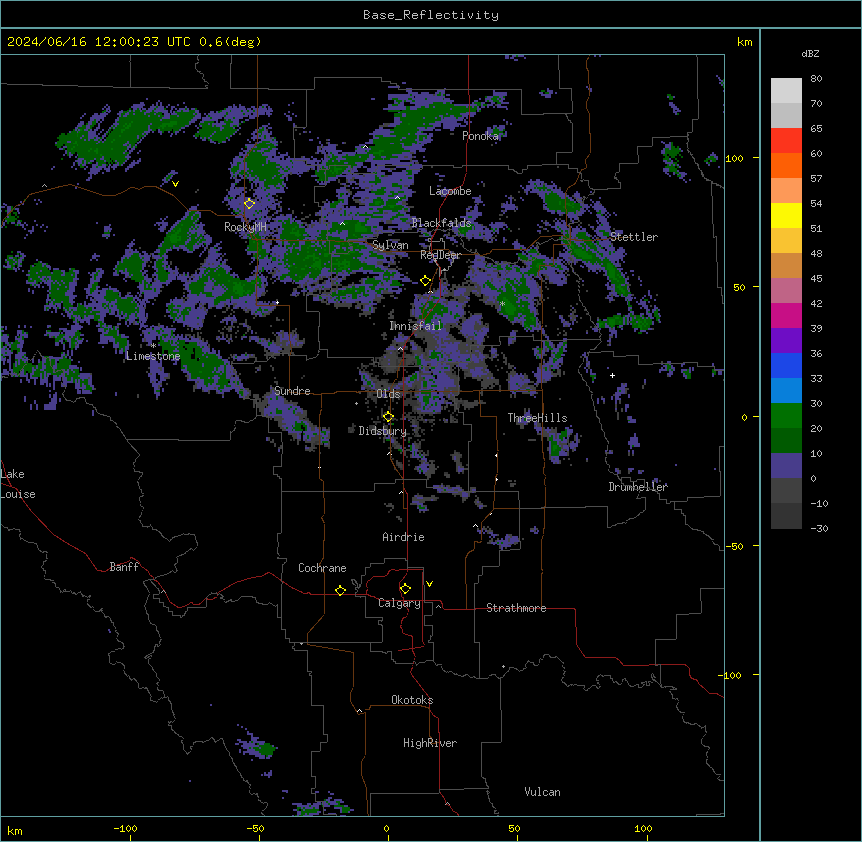Select the pink 45-42 dBZ legend swatch

pos(786,291)
